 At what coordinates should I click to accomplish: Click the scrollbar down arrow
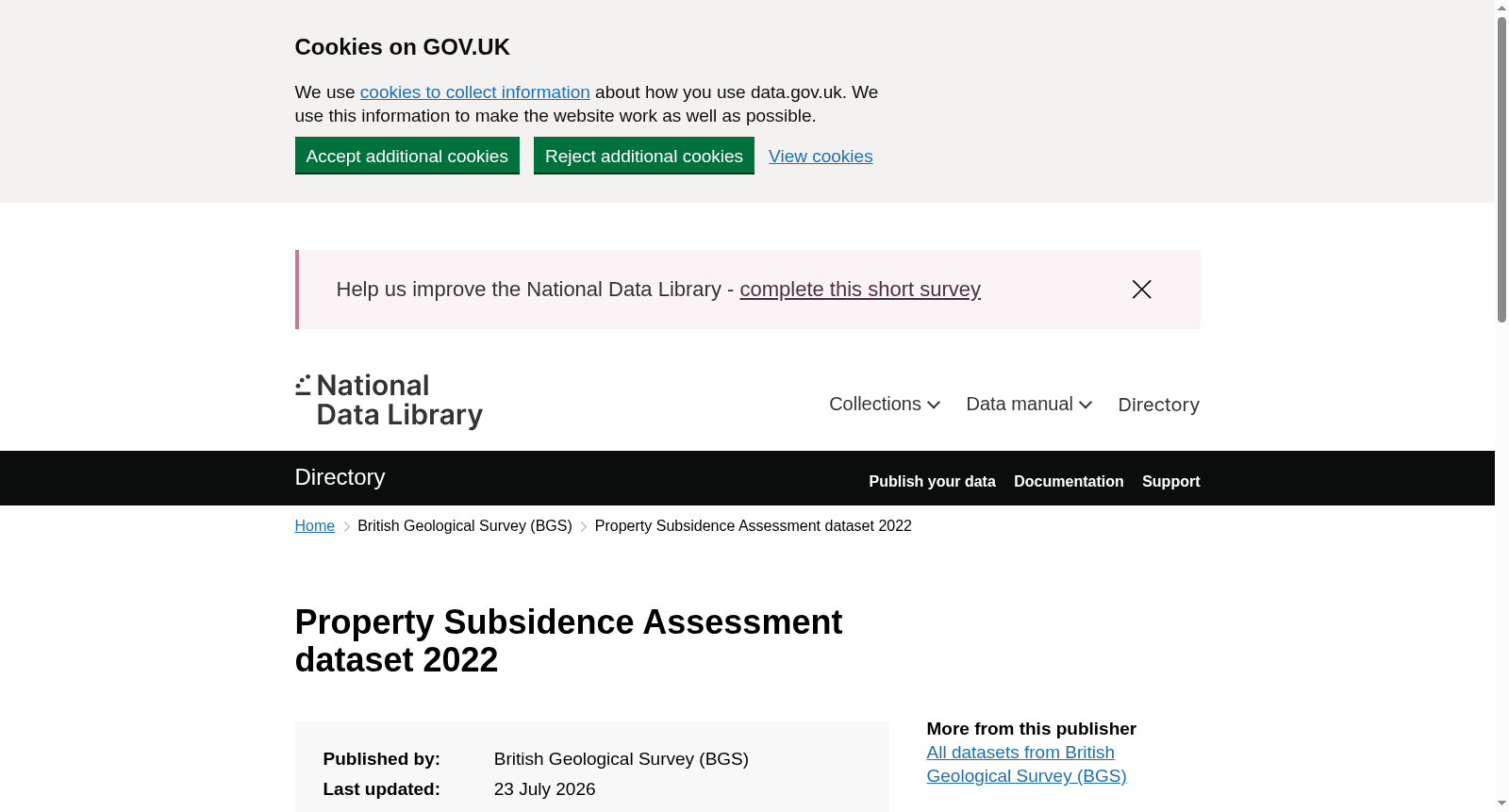click(x=1501, y=804)
